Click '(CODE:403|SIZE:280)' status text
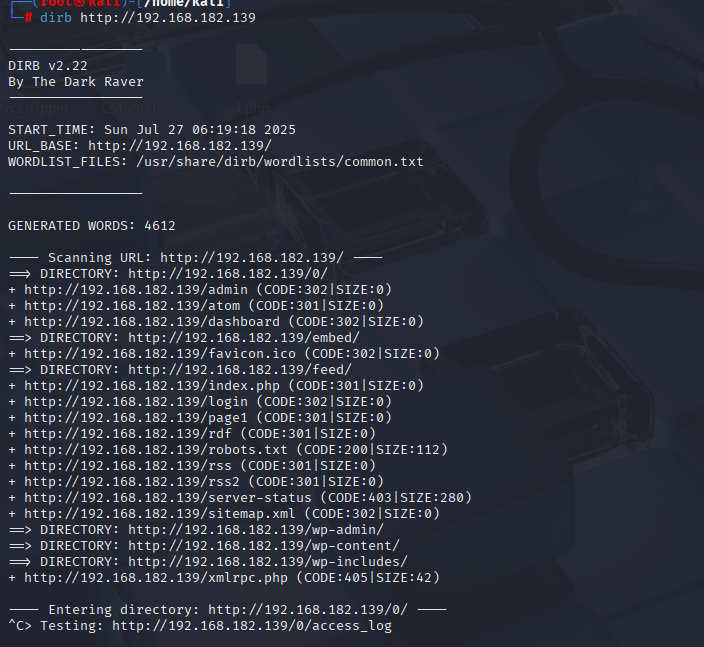 (396, 498)
